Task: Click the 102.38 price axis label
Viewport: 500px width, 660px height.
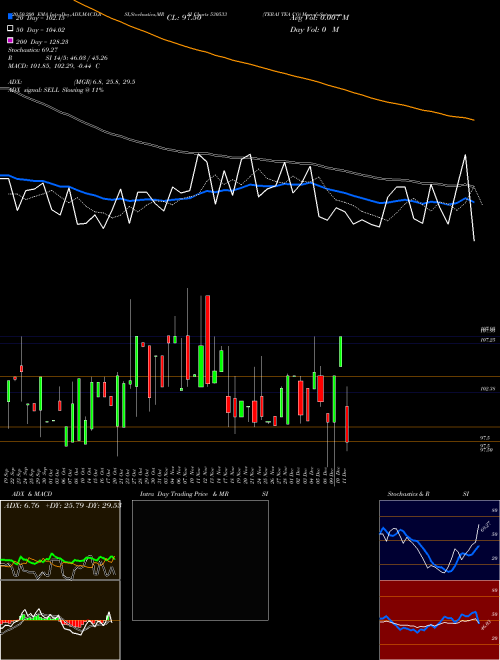Action: pyautogui.click(x=487, y=389)
